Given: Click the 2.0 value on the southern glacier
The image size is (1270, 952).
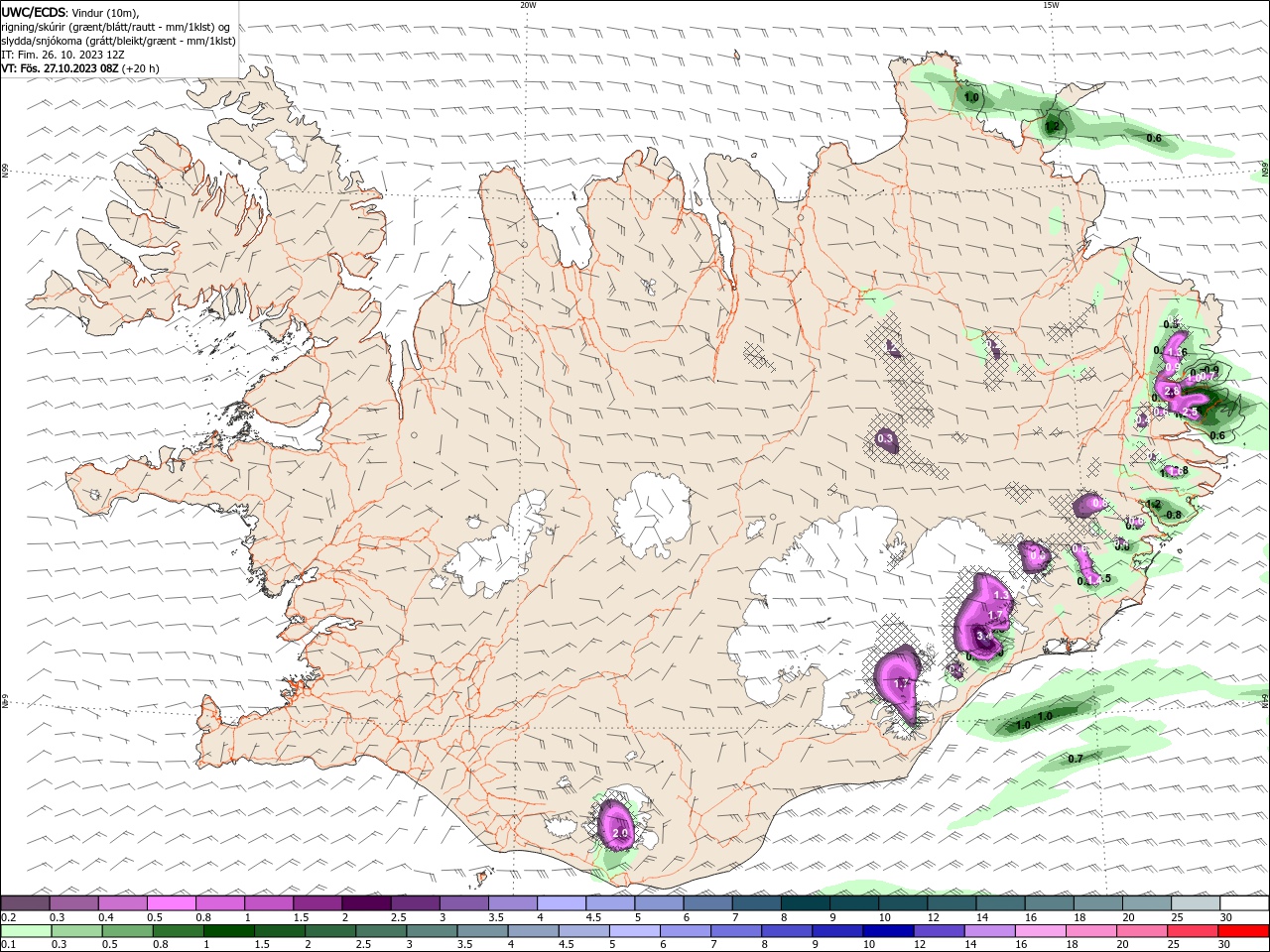Looking at the screenshot, I should pos(621,834).
